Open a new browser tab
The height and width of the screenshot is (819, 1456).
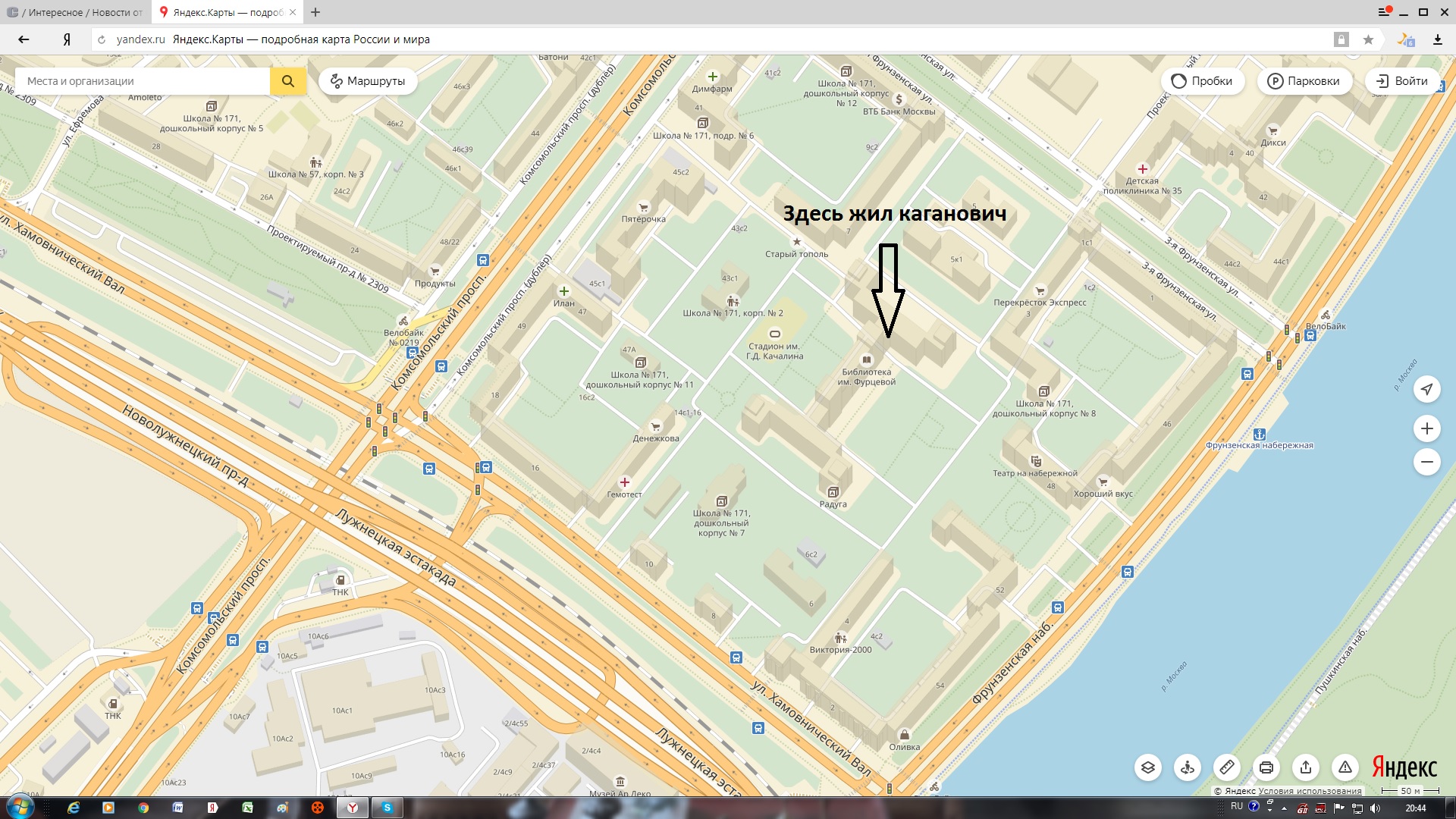coord(315,12)
